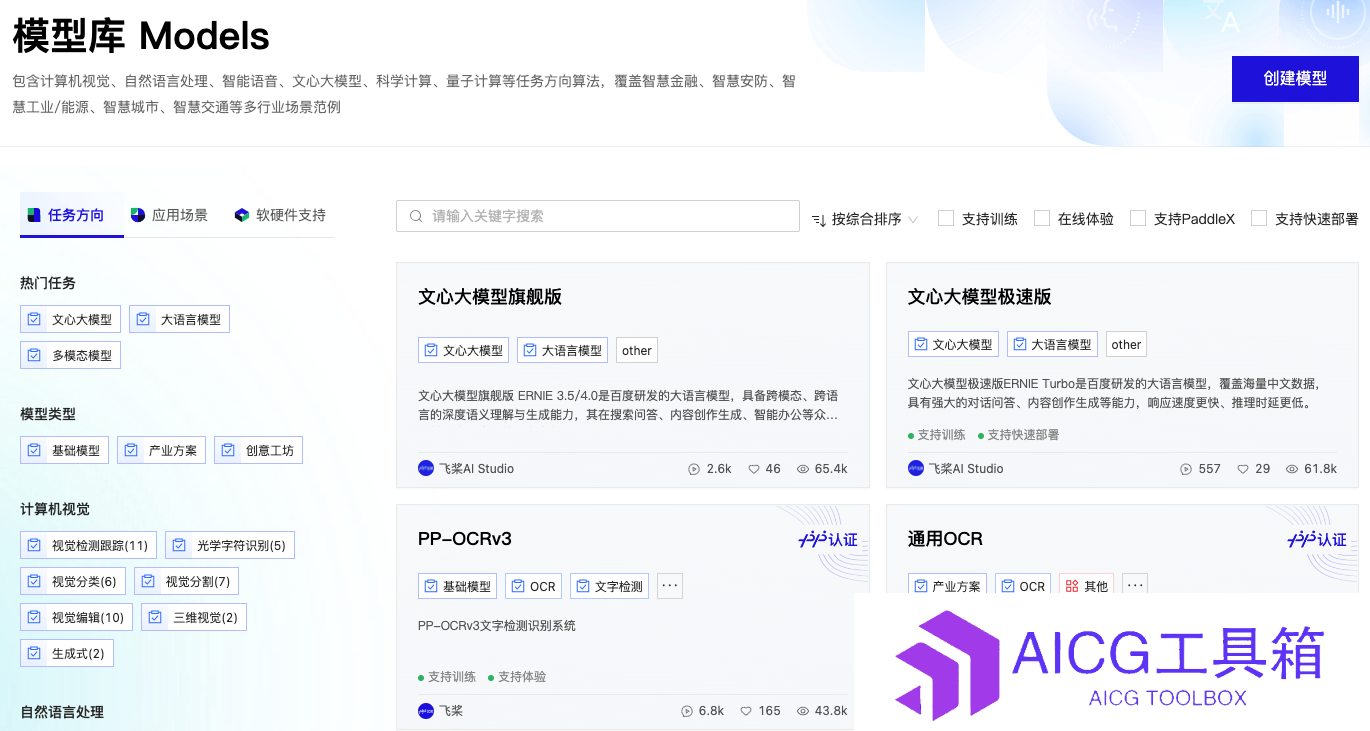
Task: Click the 请输入关键字搜索 search field
Action: 598,216
